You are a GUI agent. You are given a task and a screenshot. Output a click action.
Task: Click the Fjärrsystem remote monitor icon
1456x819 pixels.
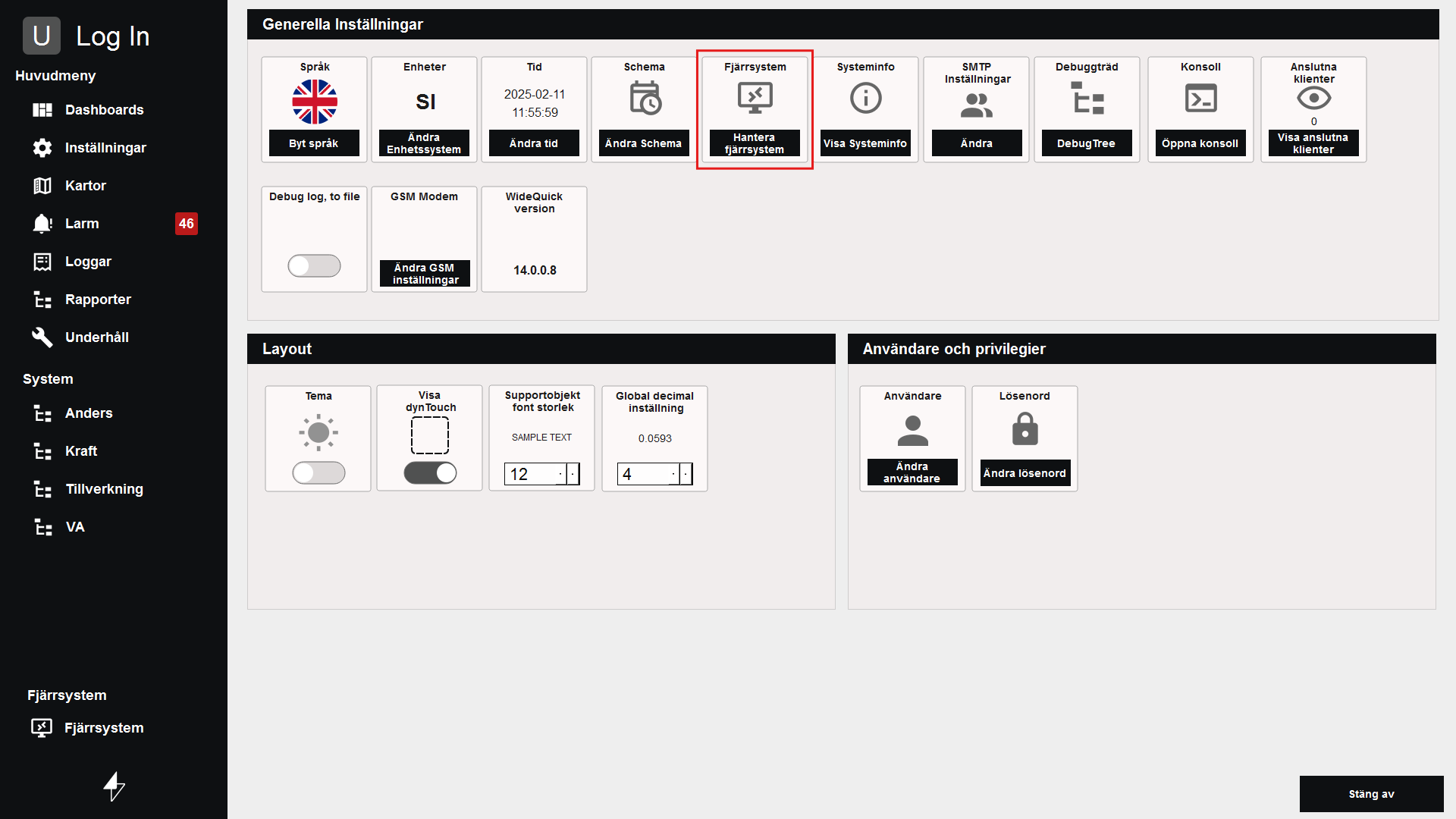click(755, 98)
